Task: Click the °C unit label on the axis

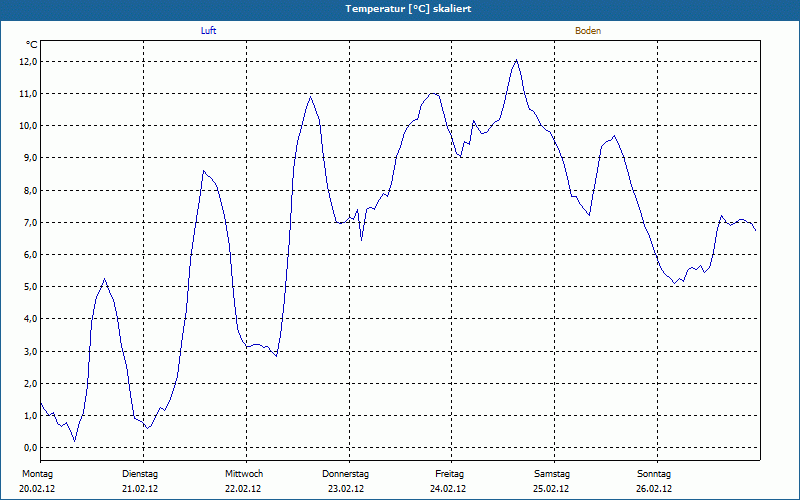Action: 32,45
